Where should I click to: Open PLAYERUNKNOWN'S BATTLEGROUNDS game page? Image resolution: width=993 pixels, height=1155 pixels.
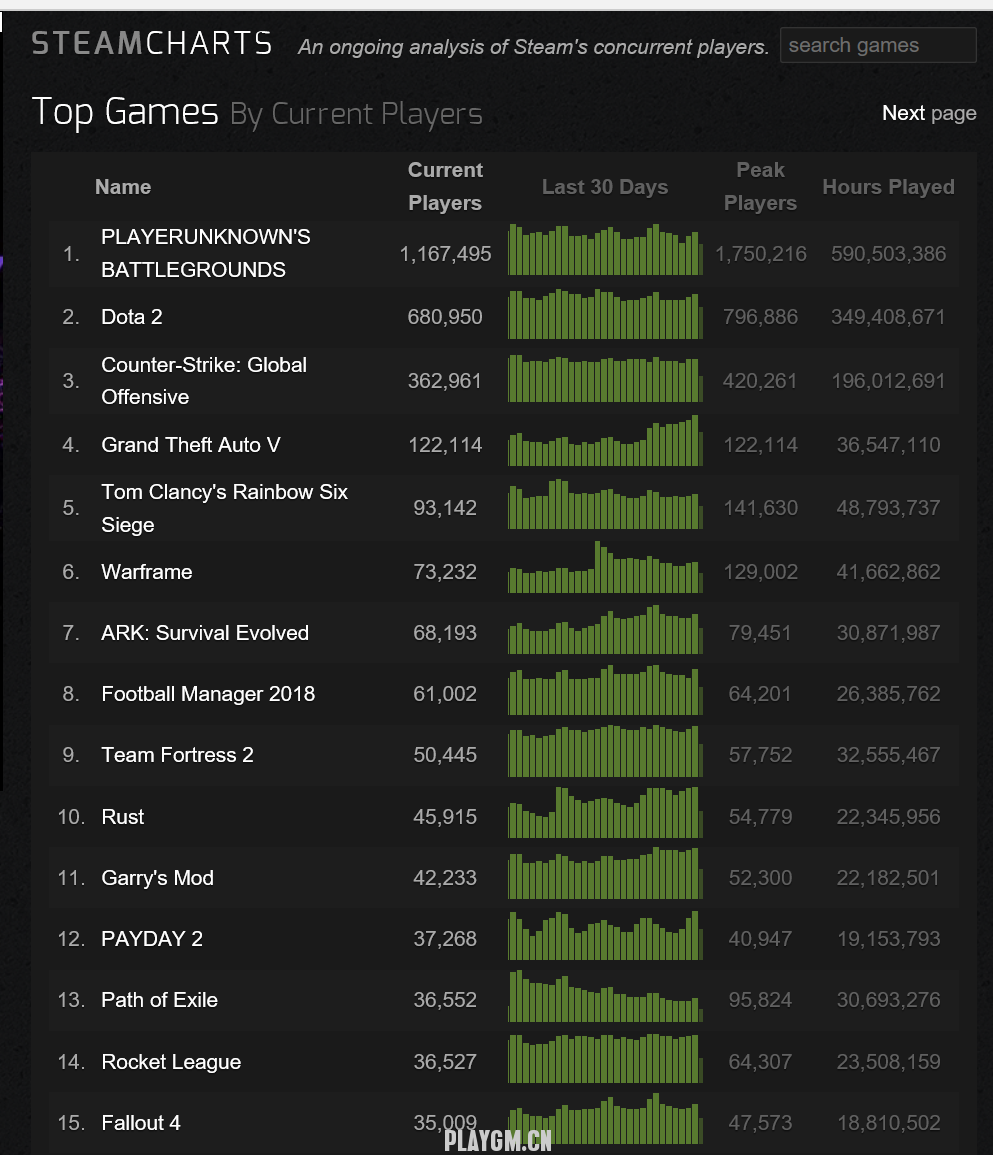(206, 253)
